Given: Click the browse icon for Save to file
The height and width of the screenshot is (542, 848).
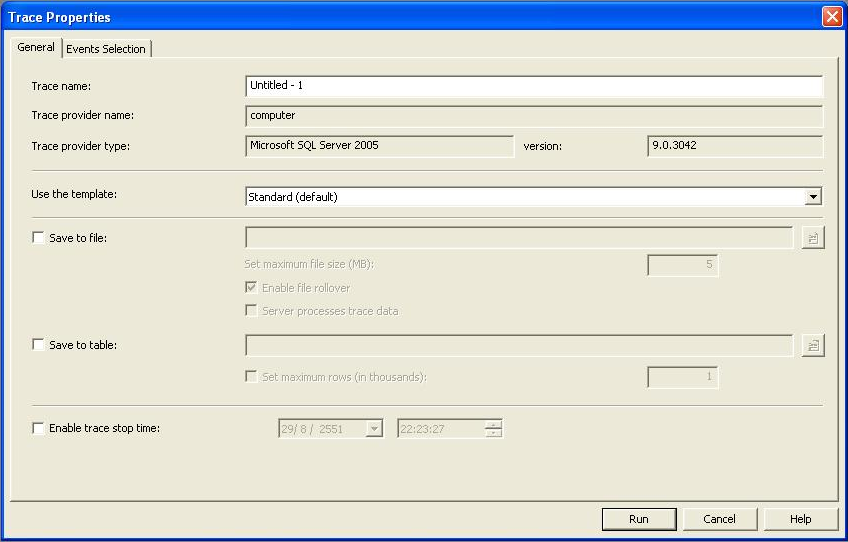Looking at the screenshot, I should [812, 238].
